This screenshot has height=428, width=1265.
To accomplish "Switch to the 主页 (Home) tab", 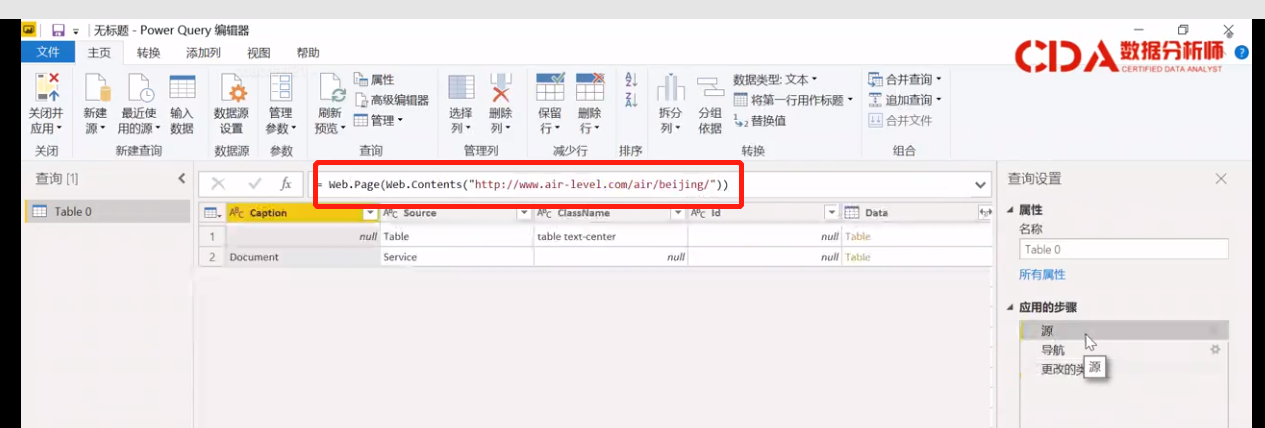I will (x=99, y=53).
